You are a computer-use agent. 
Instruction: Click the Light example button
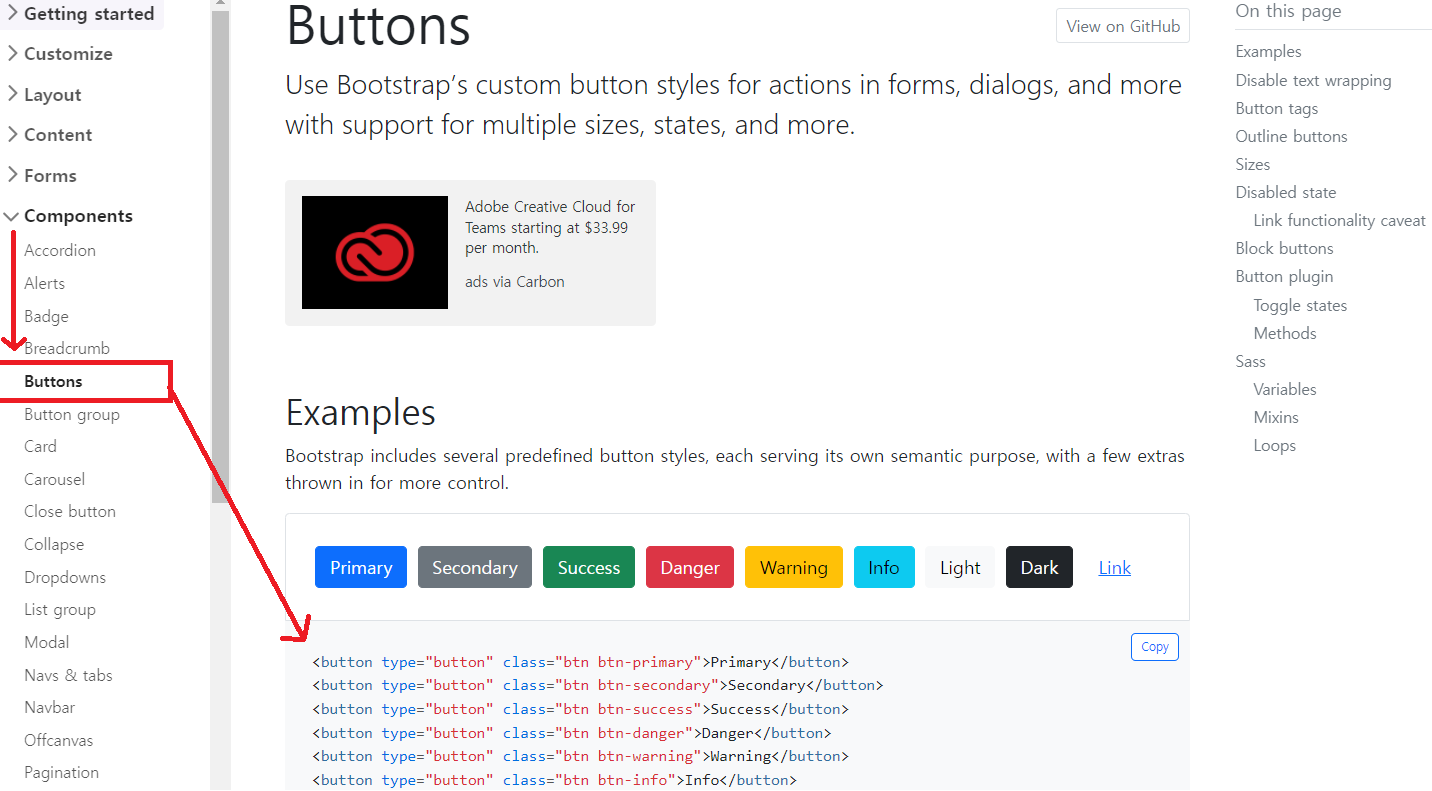(x=960, y=567)
